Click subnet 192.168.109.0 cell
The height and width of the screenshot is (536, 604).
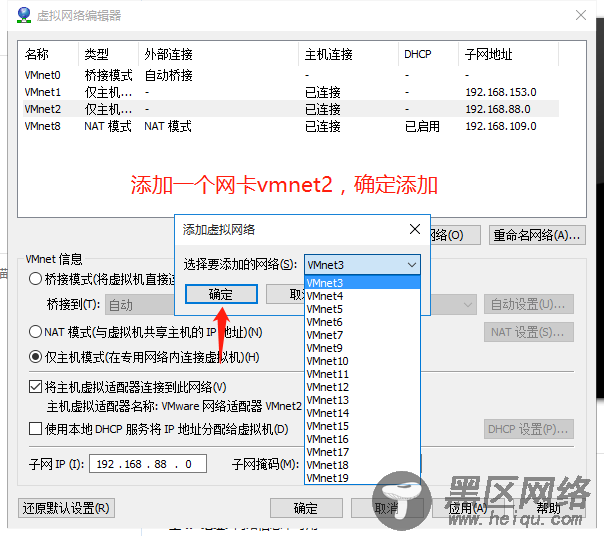(x=501, y=126)
